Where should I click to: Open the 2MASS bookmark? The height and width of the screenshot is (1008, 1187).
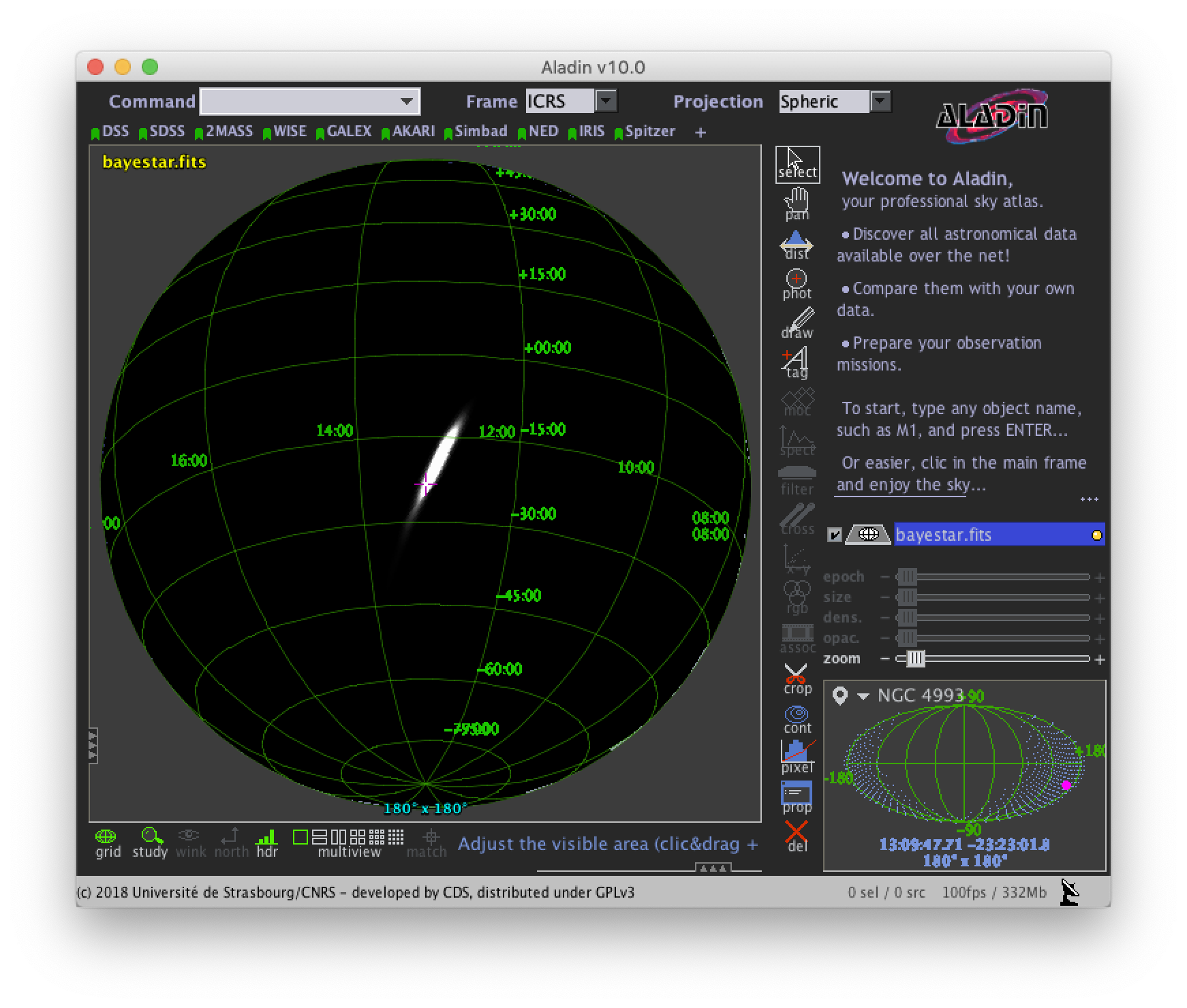click(223, 131)
